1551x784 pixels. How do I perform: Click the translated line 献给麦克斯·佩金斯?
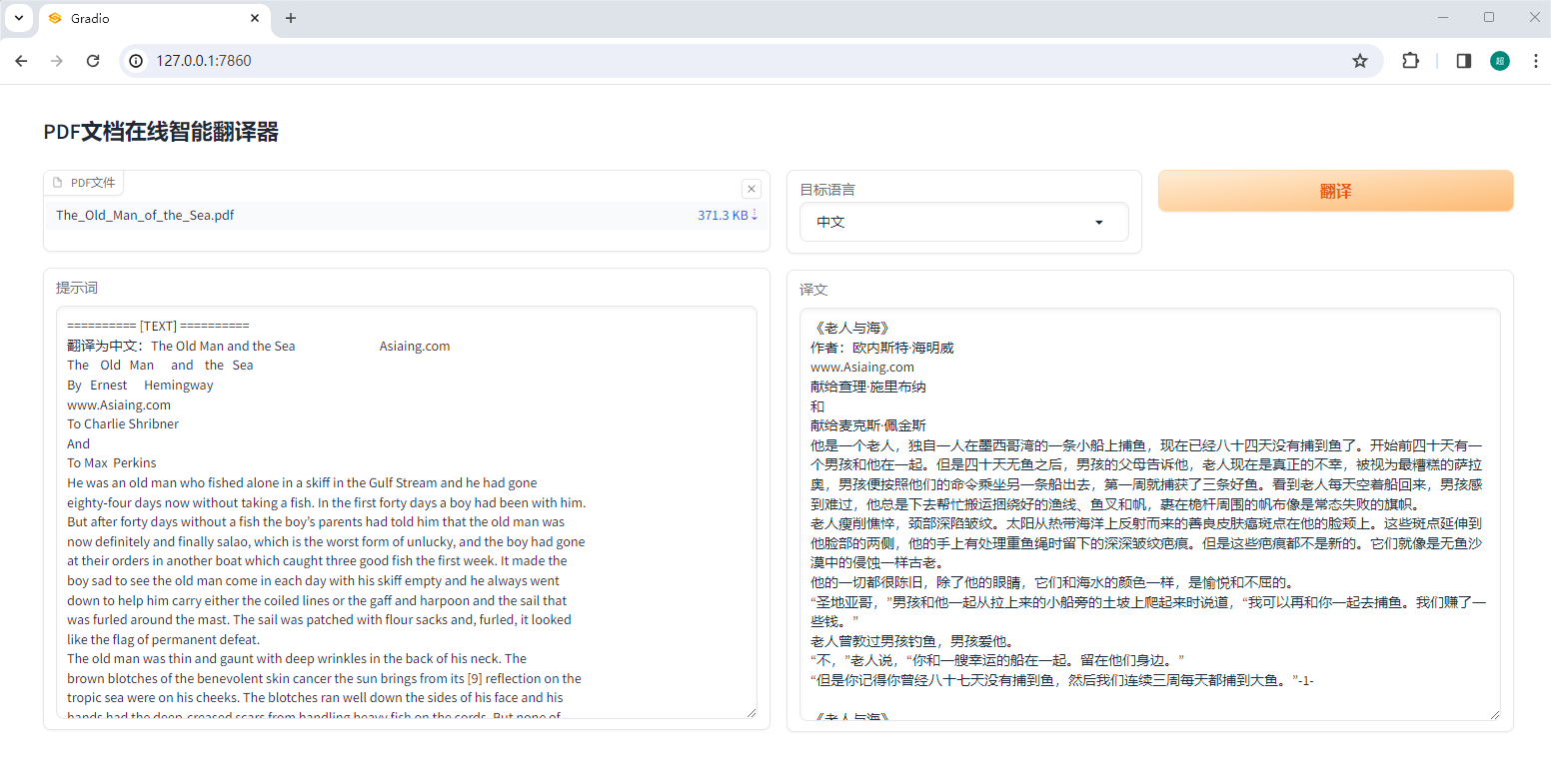click(868, 425)
